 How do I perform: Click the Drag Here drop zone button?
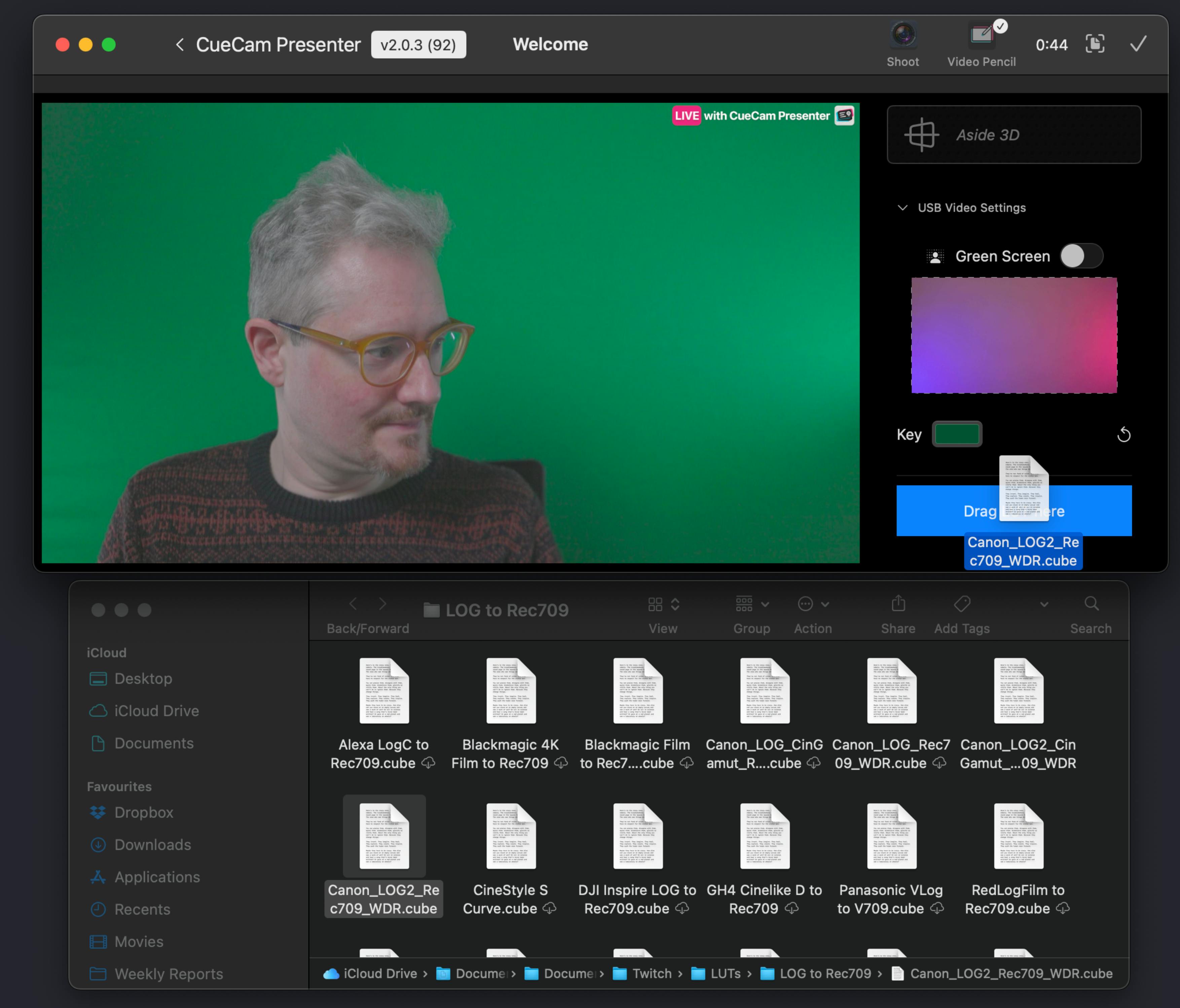click(x=1013, y=510)
